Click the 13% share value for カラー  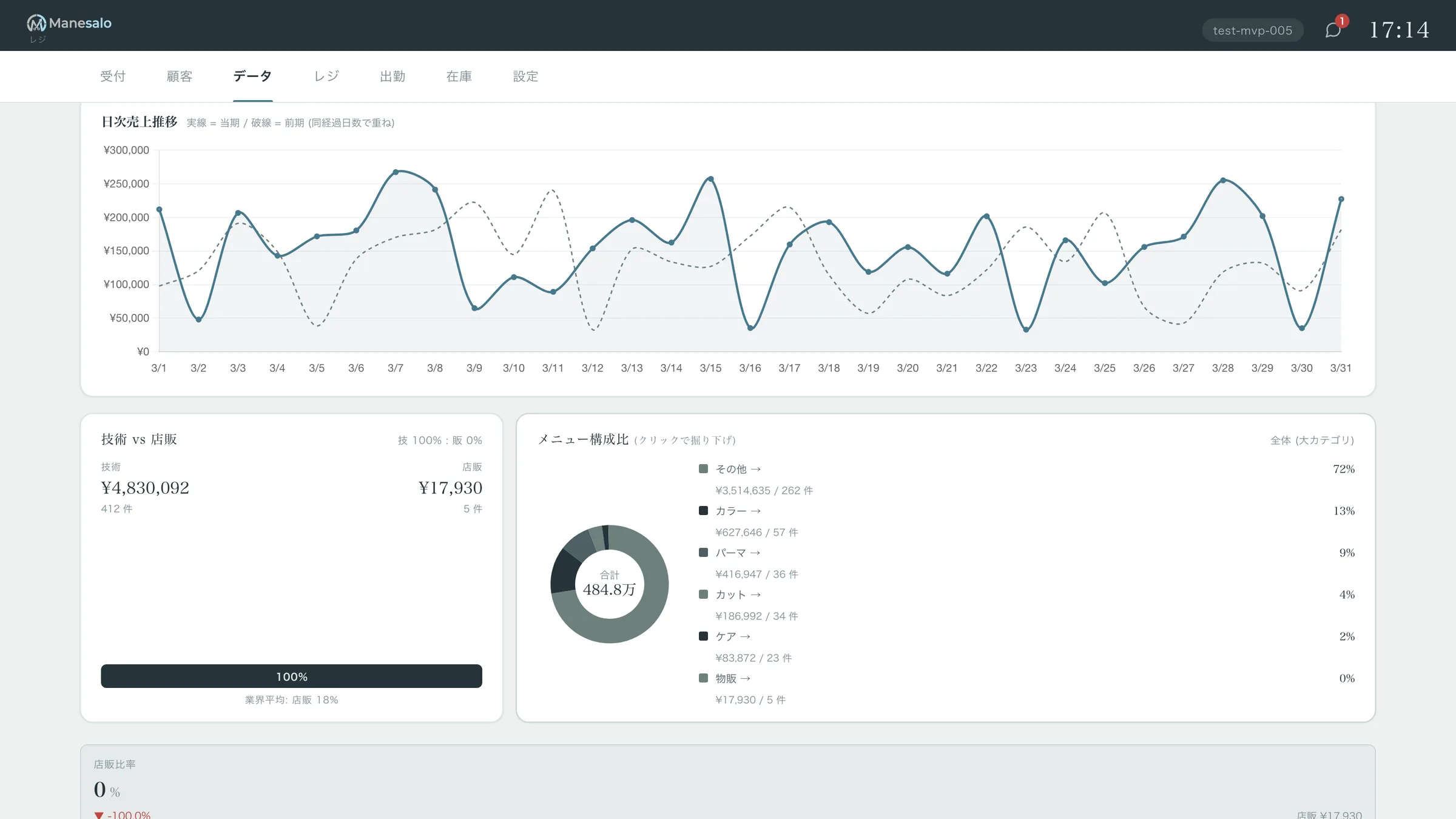click(1344, 511)
